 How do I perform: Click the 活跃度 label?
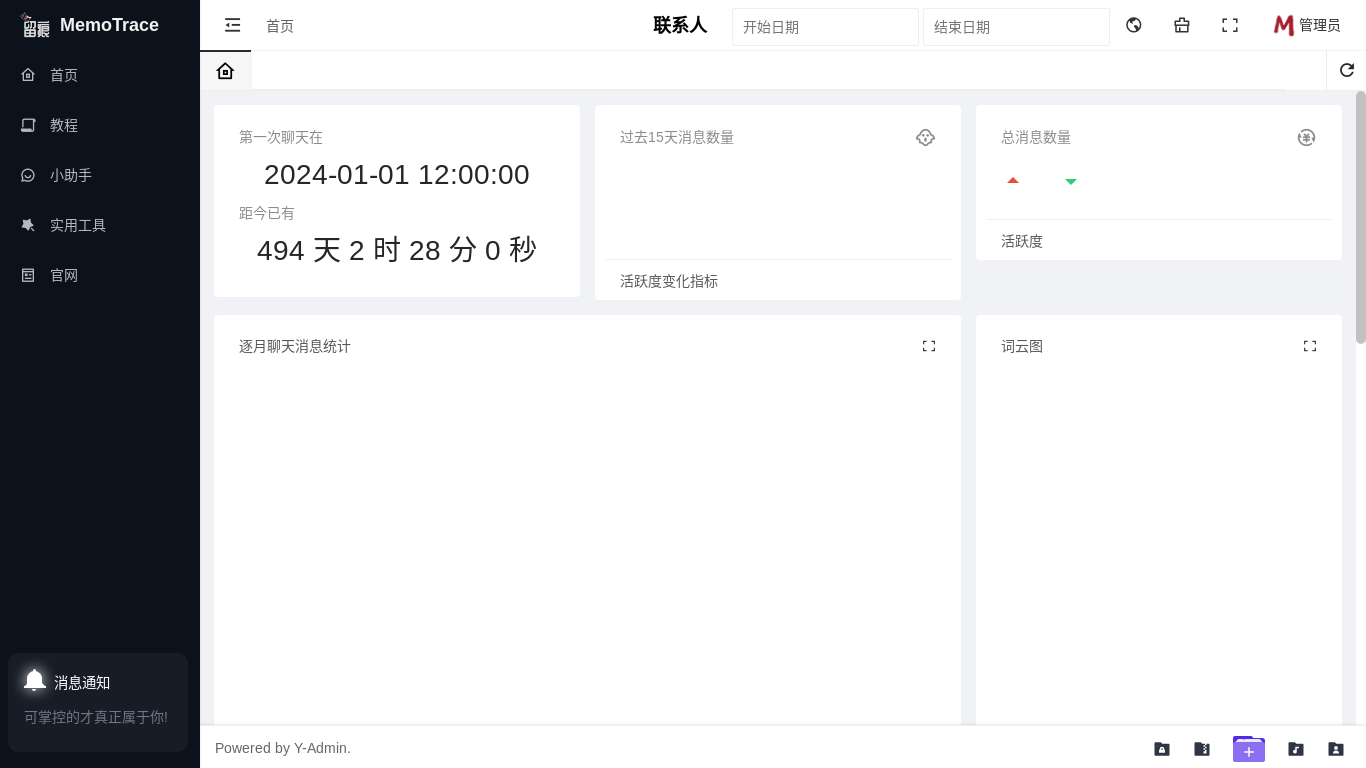(1022, 241)
